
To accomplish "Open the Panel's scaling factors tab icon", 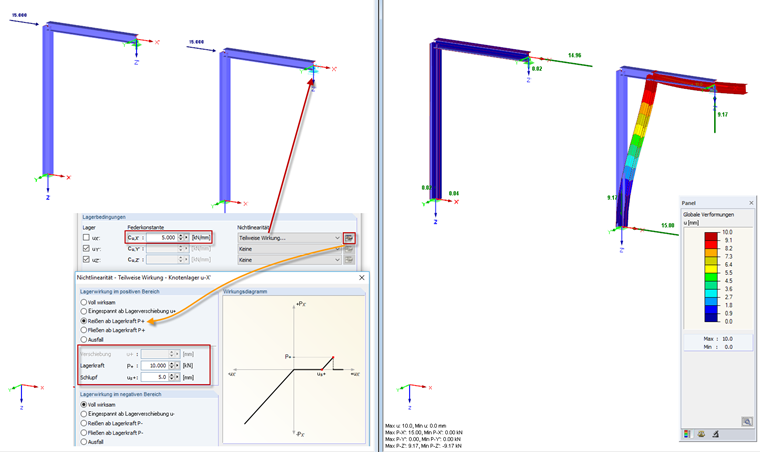I will coord(701,434).
